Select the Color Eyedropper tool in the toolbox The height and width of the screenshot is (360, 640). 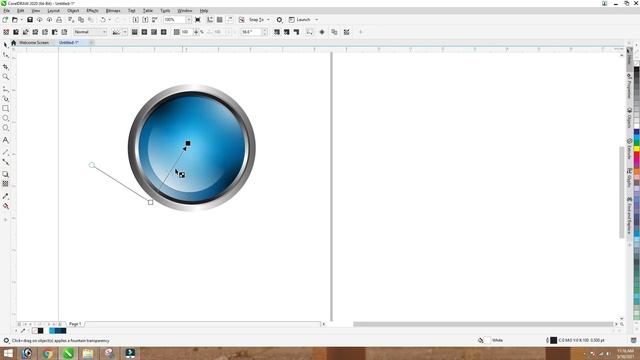[5, 196]
